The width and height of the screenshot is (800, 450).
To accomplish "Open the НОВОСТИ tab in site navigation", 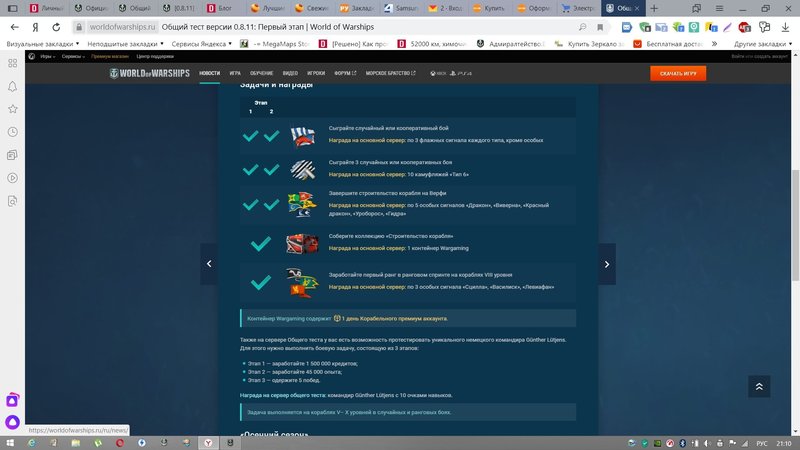I will [209, 73].
